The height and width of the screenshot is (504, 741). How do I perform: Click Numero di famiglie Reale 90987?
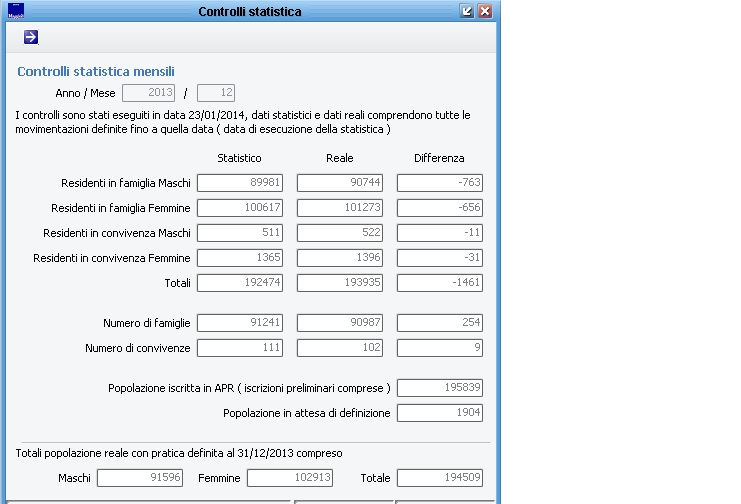click(340, 323)
